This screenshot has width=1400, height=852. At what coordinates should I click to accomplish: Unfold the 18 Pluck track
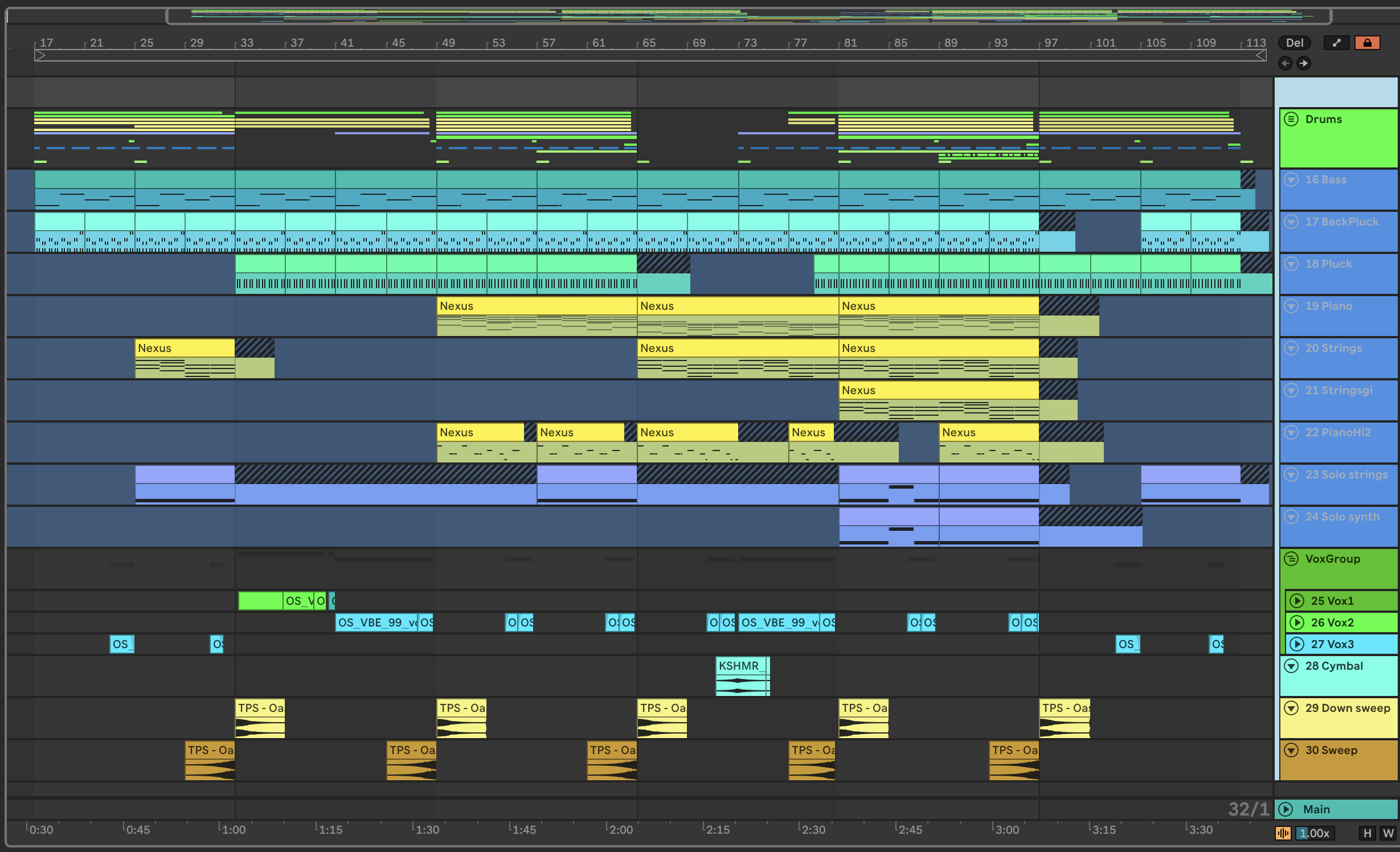(x=1291, y=264)
